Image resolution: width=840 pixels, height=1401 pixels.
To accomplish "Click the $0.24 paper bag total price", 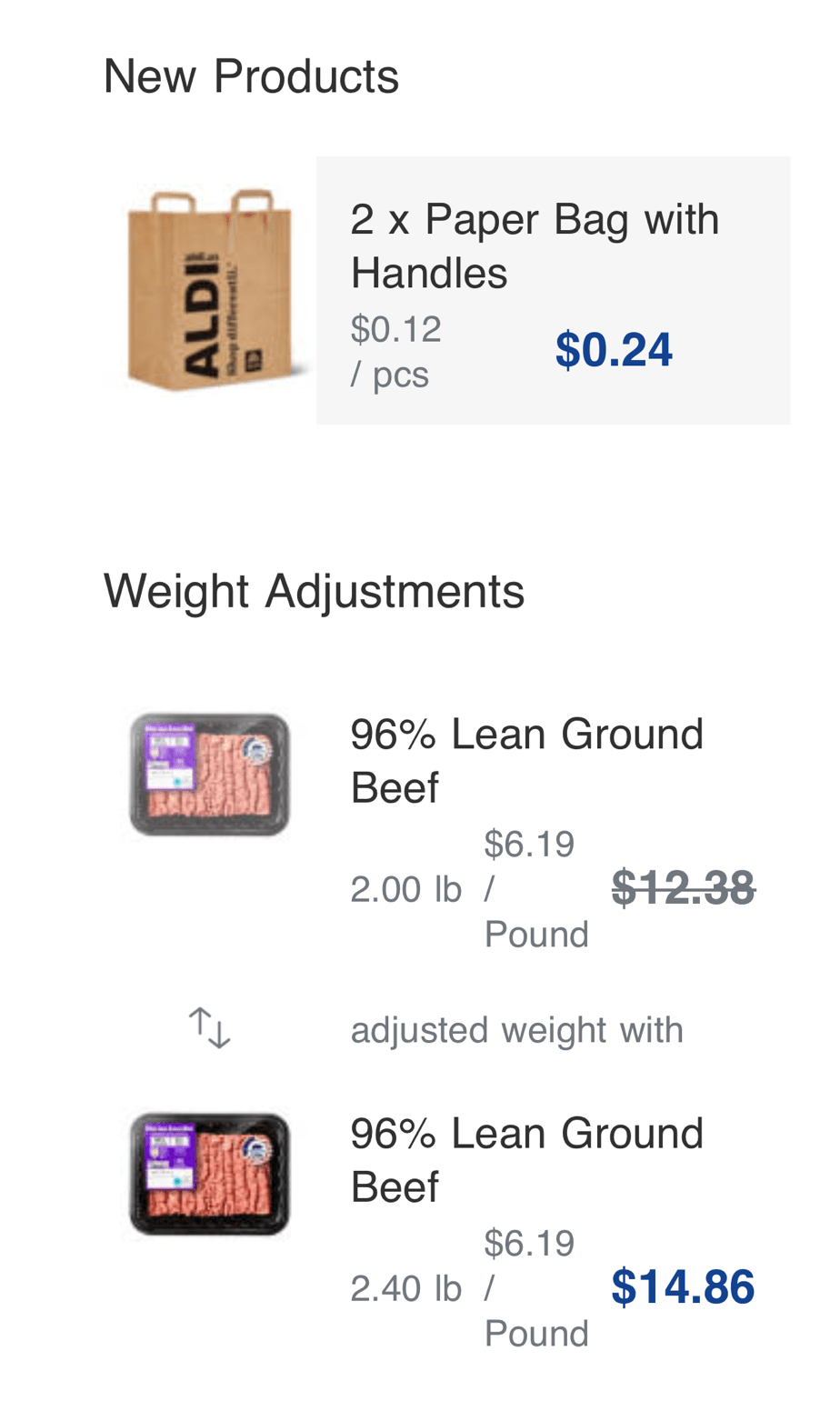I will pyautogui.click(x=614, y=350).
